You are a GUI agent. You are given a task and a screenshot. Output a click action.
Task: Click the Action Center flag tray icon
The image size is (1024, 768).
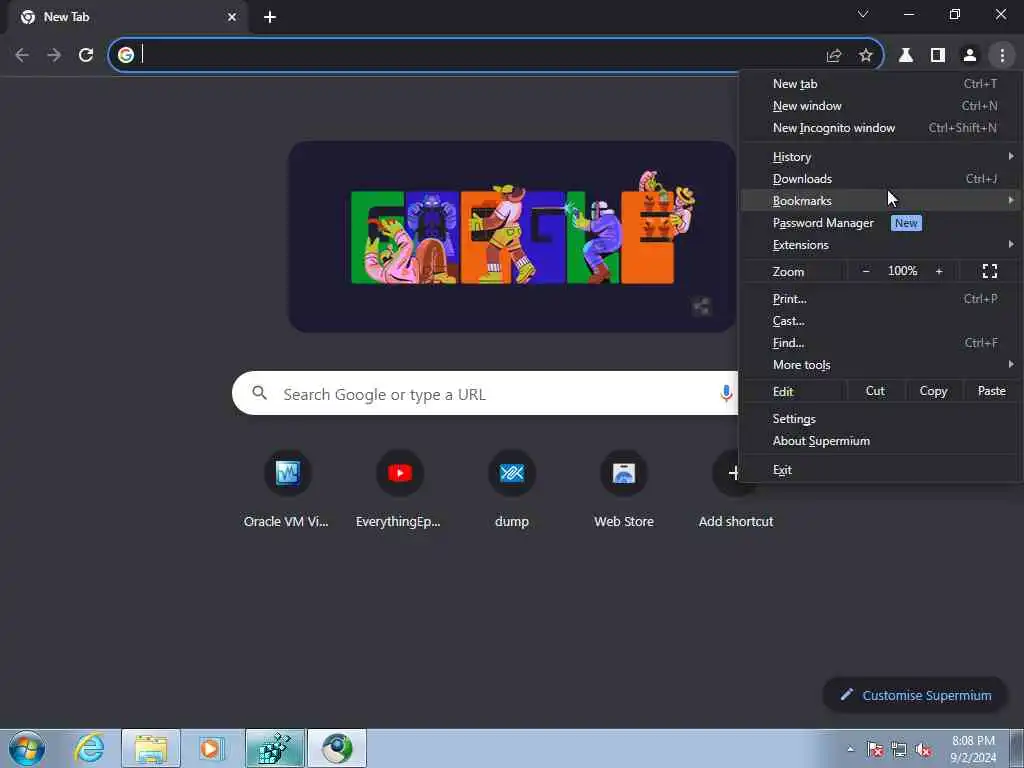click(x=875, y=750)
